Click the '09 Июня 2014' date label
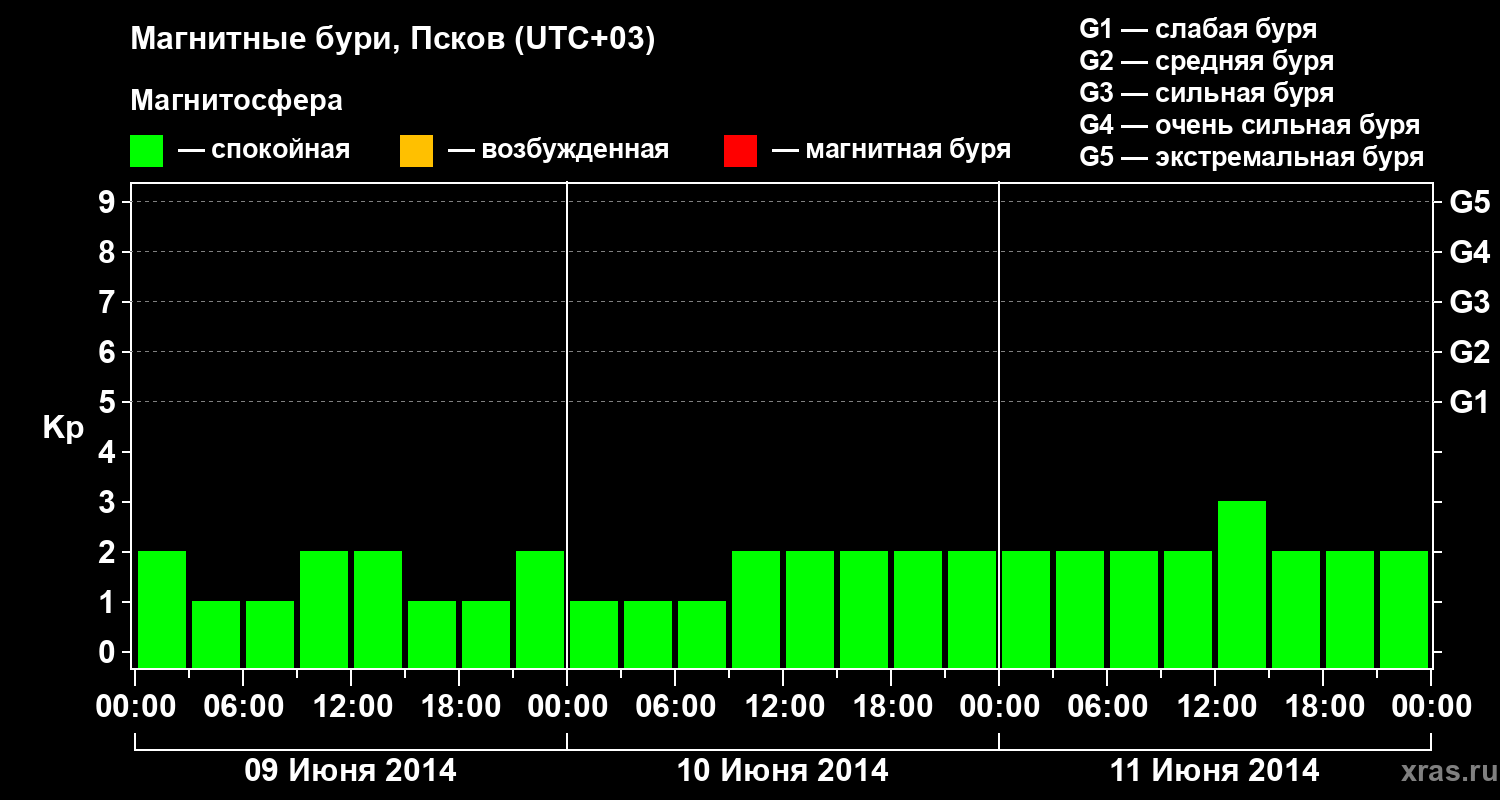Viewport: 1500px width, 800px height. (351, 771)
